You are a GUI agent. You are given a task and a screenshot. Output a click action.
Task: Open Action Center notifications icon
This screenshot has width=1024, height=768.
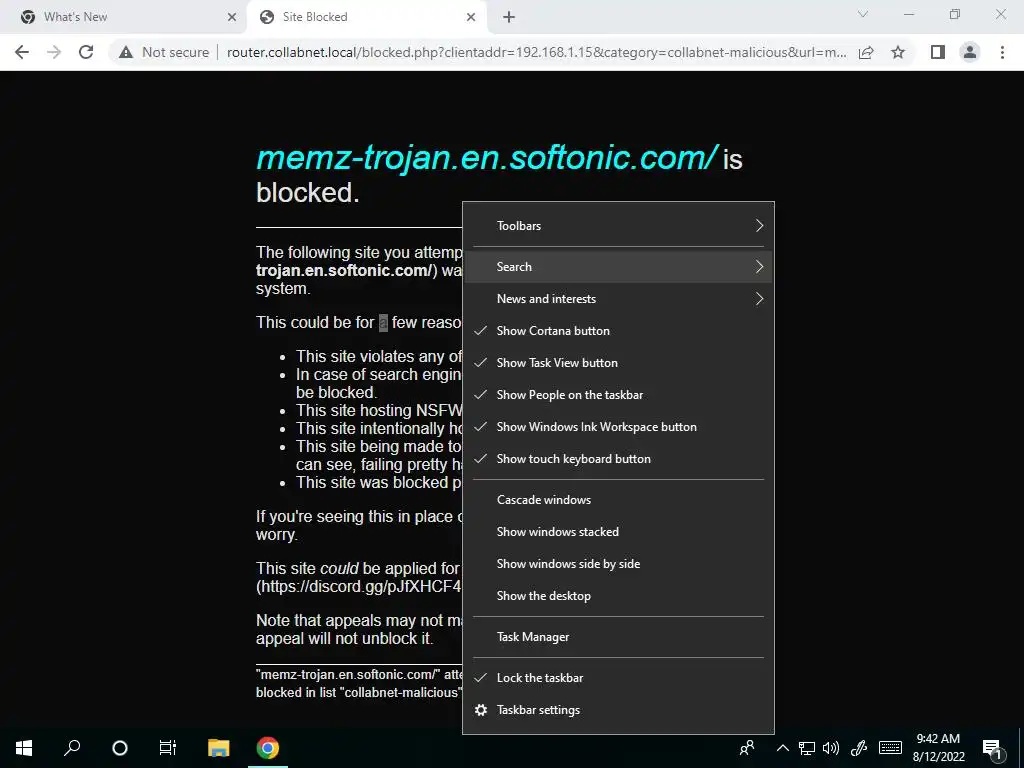tap(992, 749)
